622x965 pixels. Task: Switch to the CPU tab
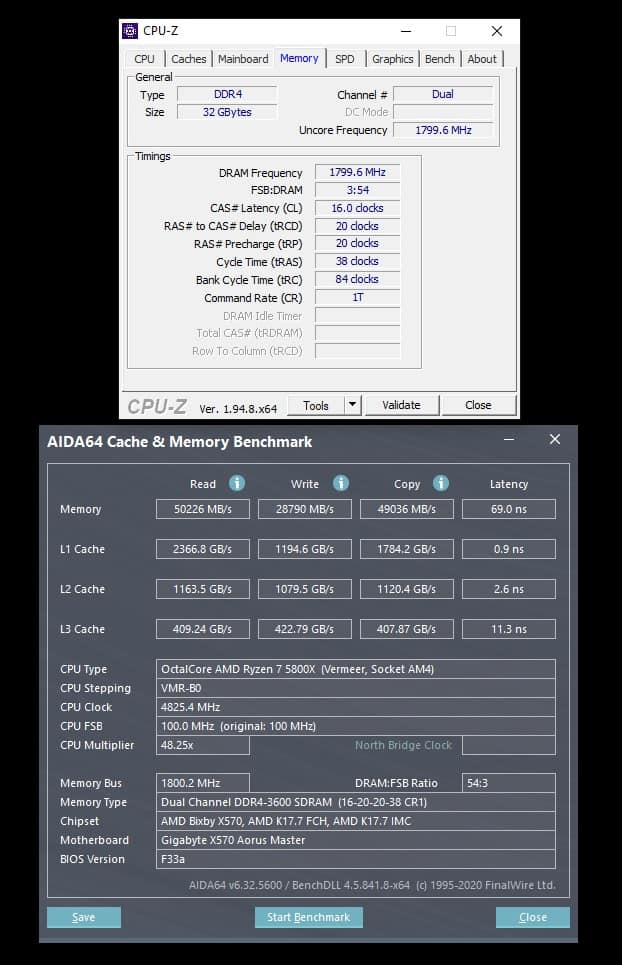point(145,59)
